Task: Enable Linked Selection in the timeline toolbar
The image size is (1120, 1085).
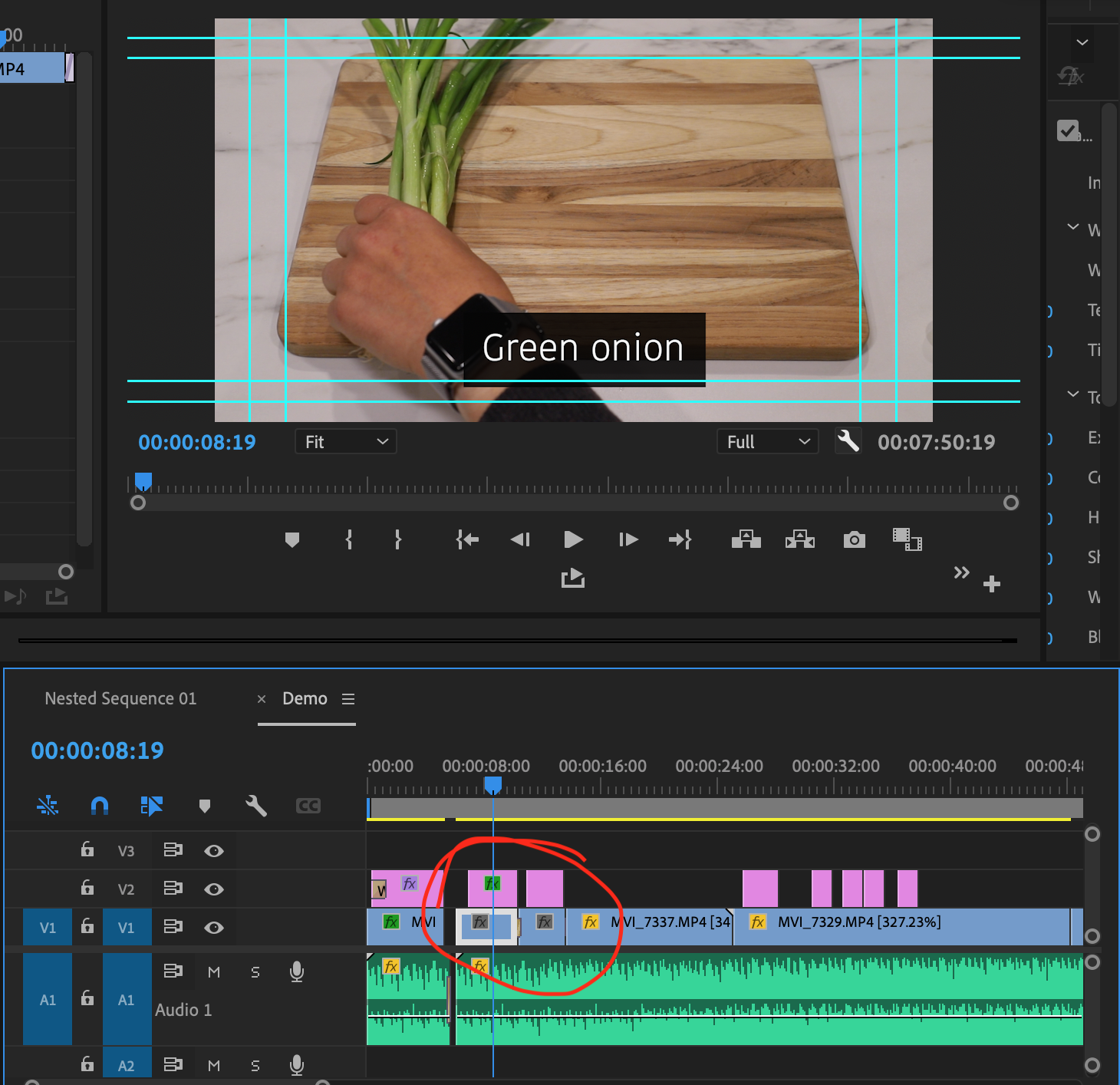Action: tap(153, 806)
